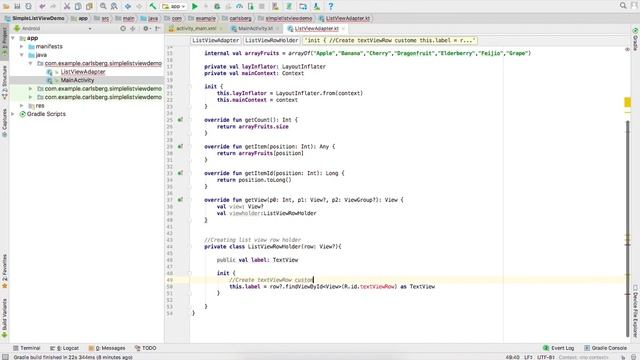Click the LF line separator in status bar
Viewport: 640px width, 360px height.
pyautogui.click(x=528, y=357)
